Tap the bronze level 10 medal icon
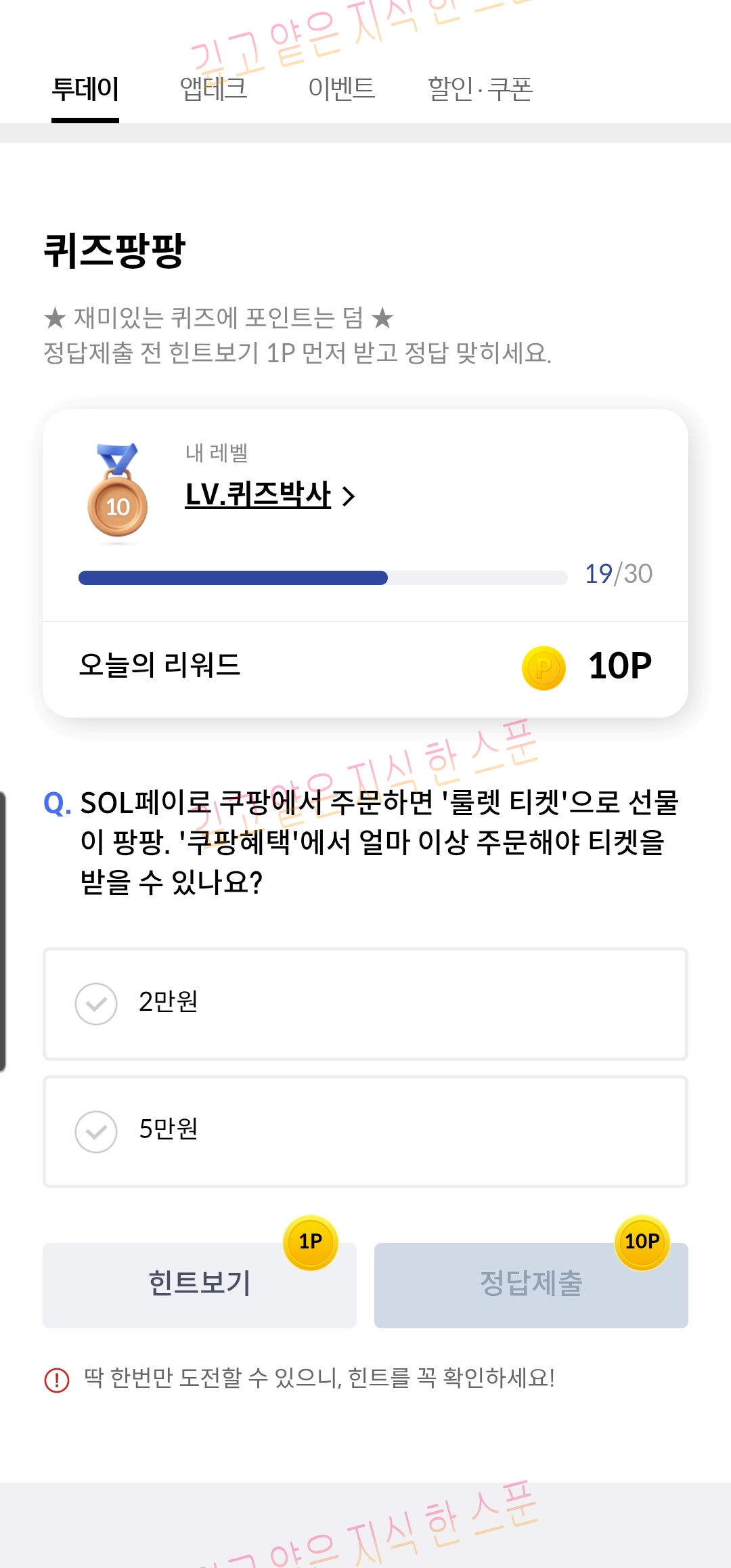This screenshot has height=1568, width=731. 118,492
